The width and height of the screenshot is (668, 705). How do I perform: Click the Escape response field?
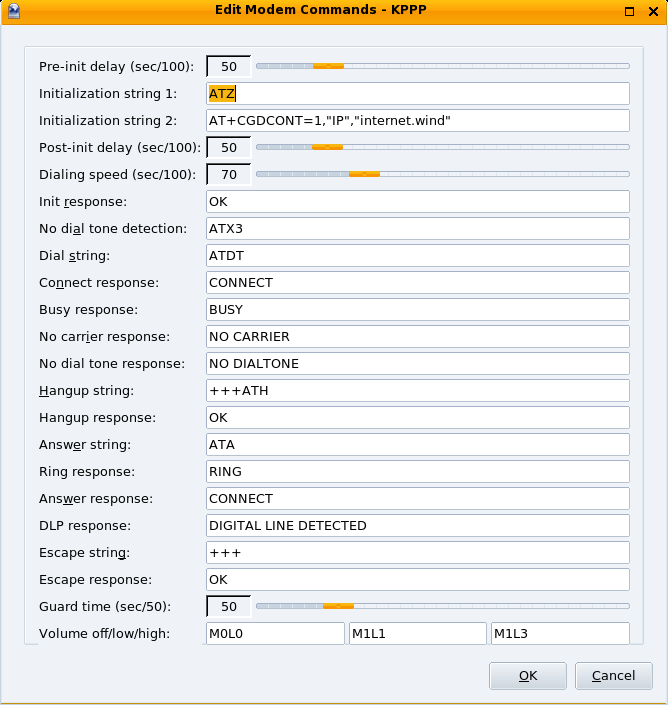418,579
